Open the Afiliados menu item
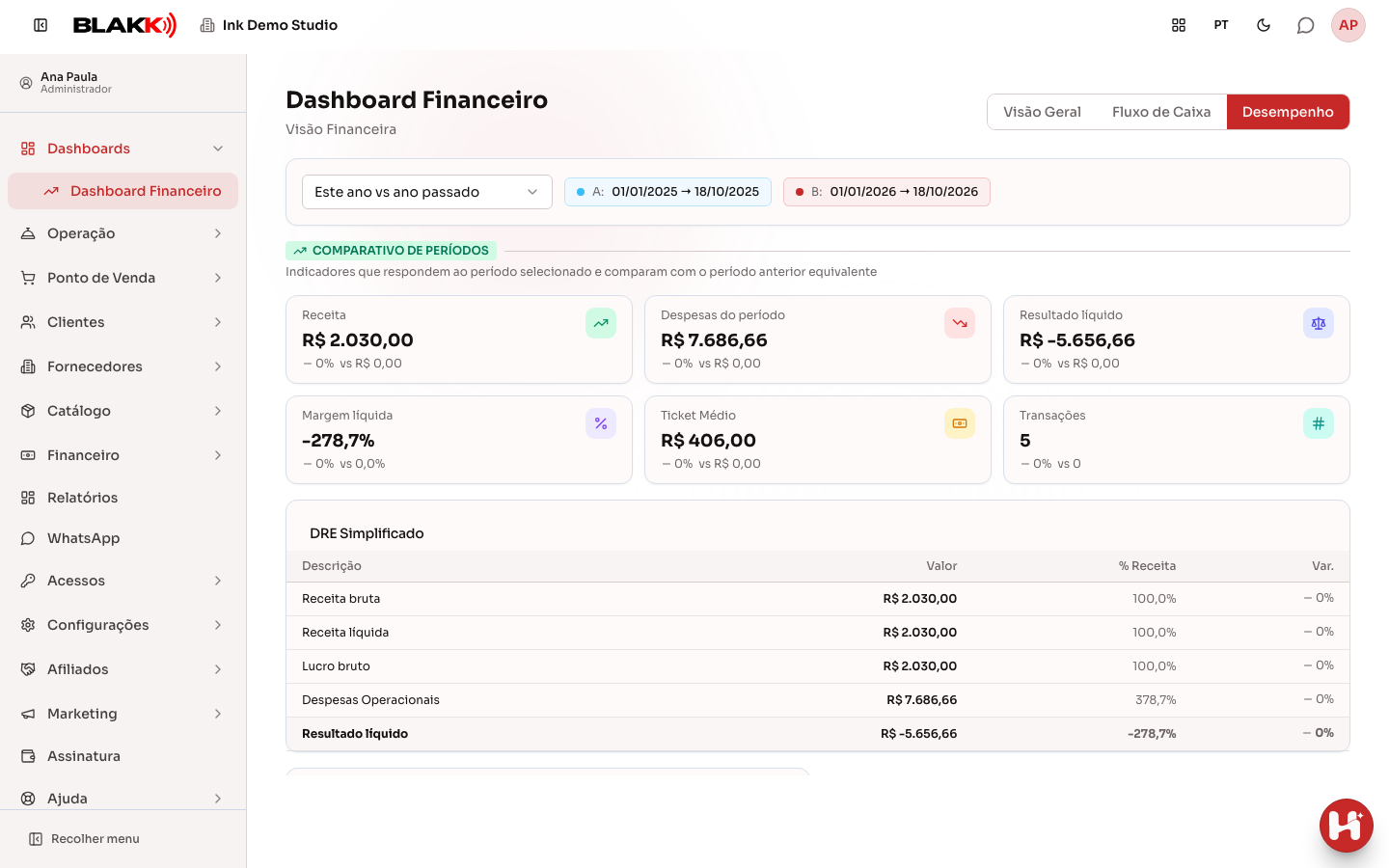The height and width of the screenshot is (868, 1389). (x=123, y=669)
